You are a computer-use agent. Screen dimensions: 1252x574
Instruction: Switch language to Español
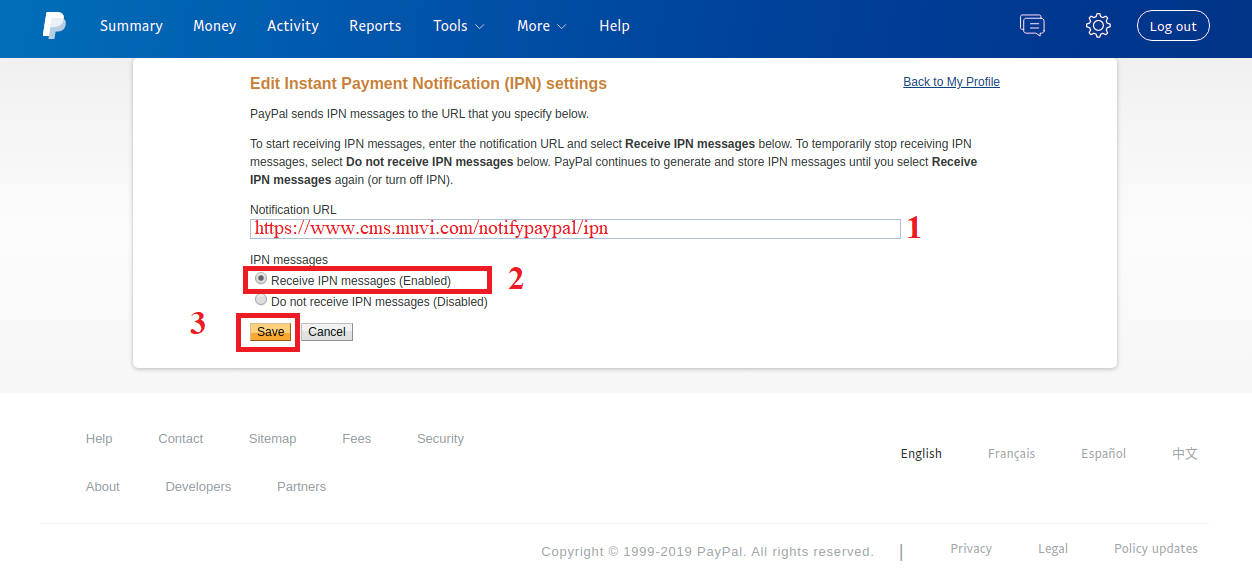click(1103, 454)
